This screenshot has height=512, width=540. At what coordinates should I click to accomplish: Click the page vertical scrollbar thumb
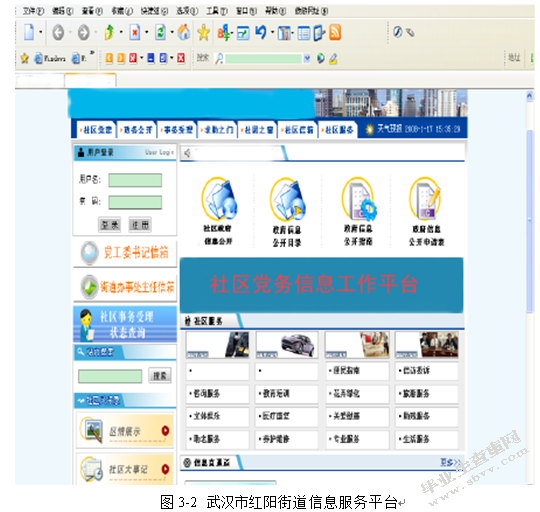pyautogui.click(x=530, y=221)
